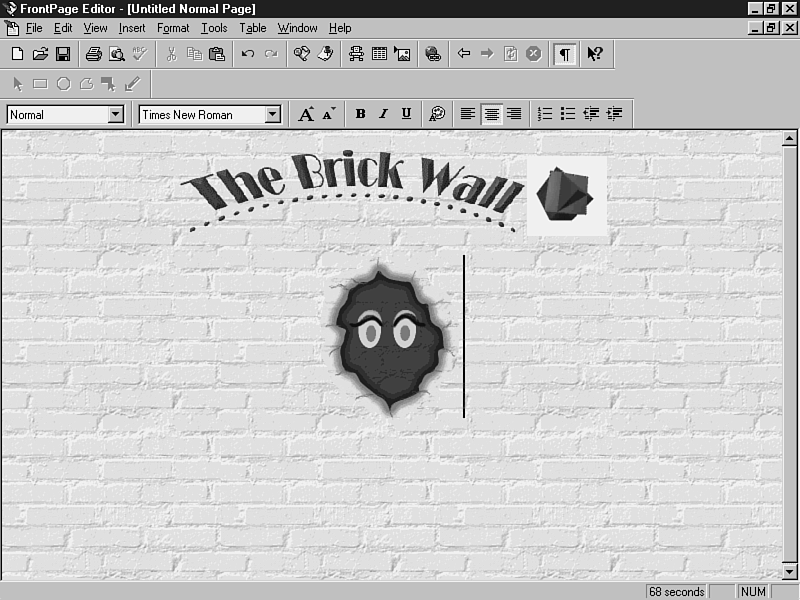Apply Numbered List formatting
This screenshot has width=800, height=600.
545,114
